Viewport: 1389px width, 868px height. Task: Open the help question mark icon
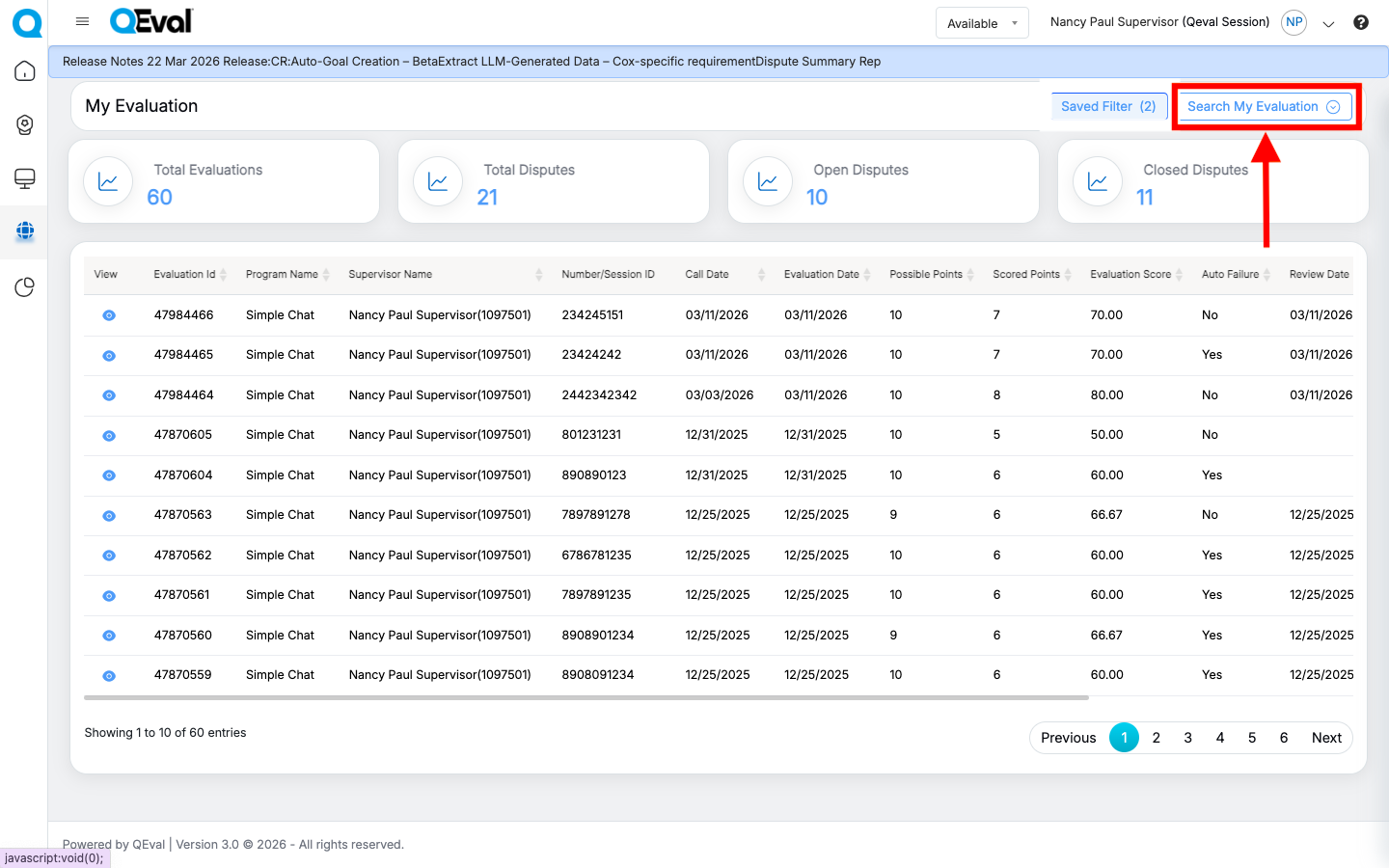coord(1360,22)
